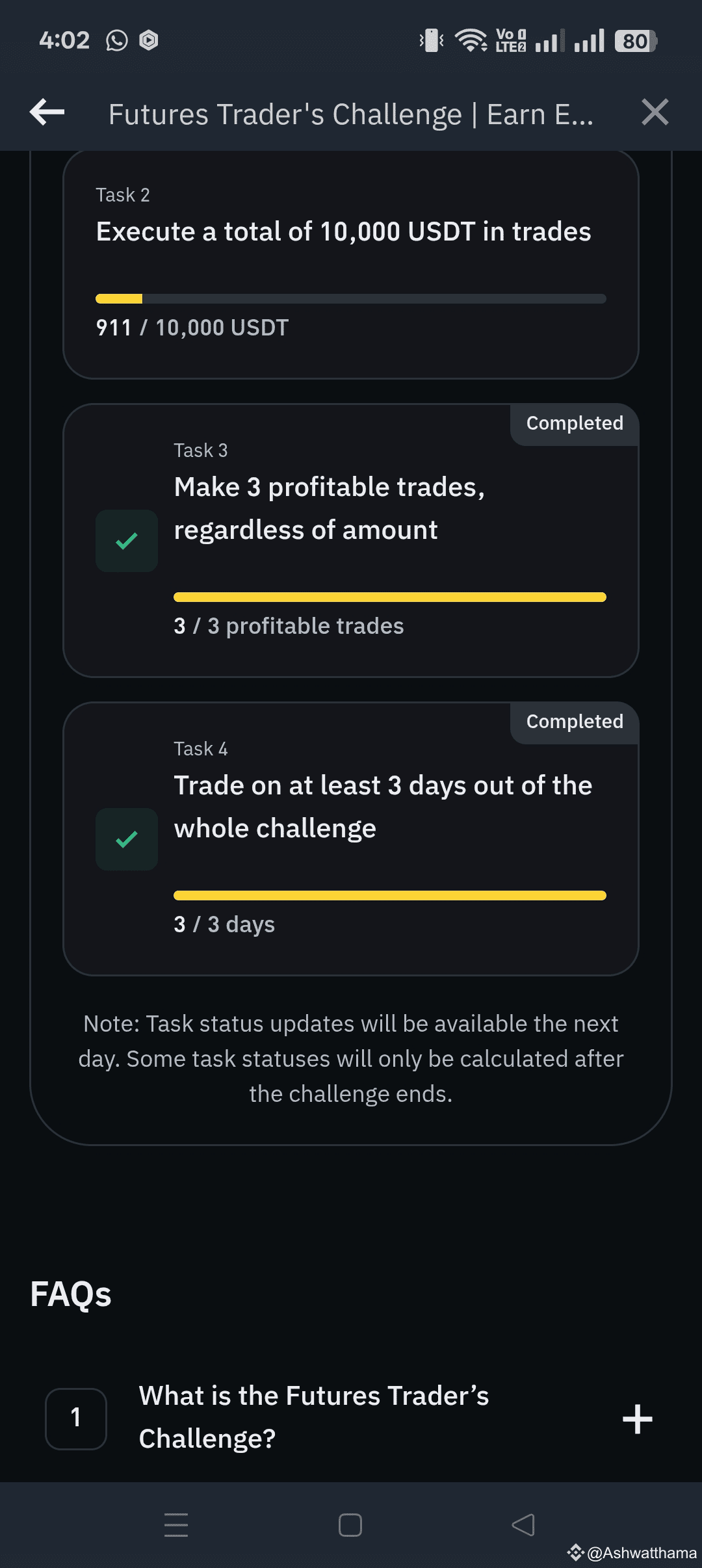Tap the Task 4 Completed label
The width and height of the screenshot is (702, 1568).
point(575,722)
